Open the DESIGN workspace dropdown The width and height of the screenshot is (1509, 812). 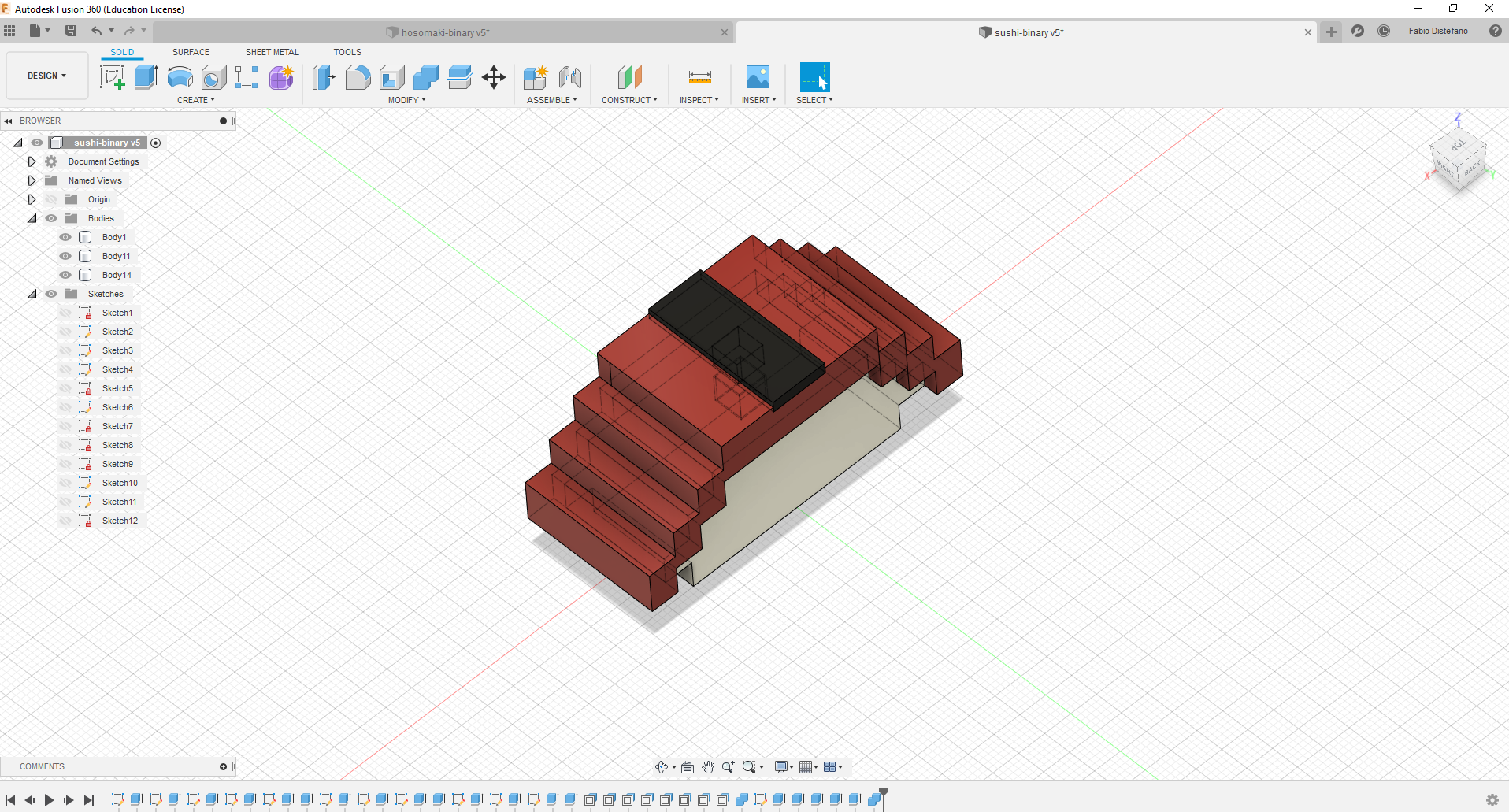click(46, 76)
